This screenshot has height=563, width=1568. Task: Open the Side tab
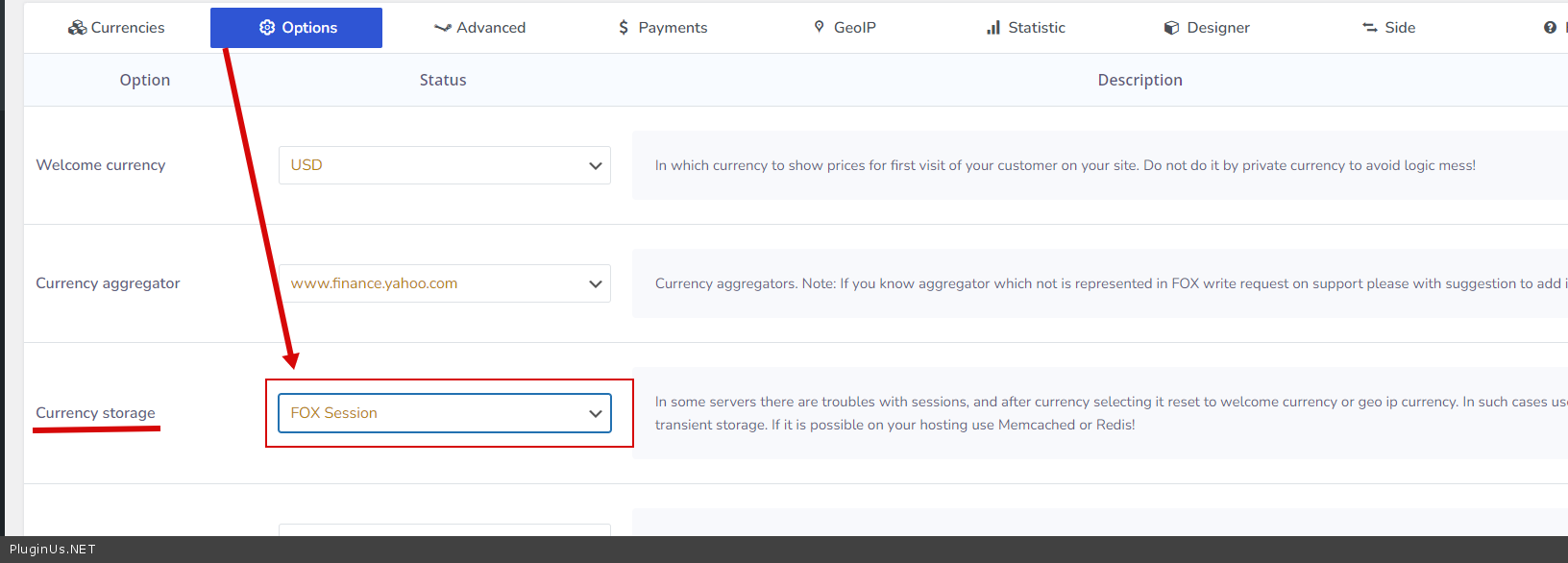tap(1388, 28)
